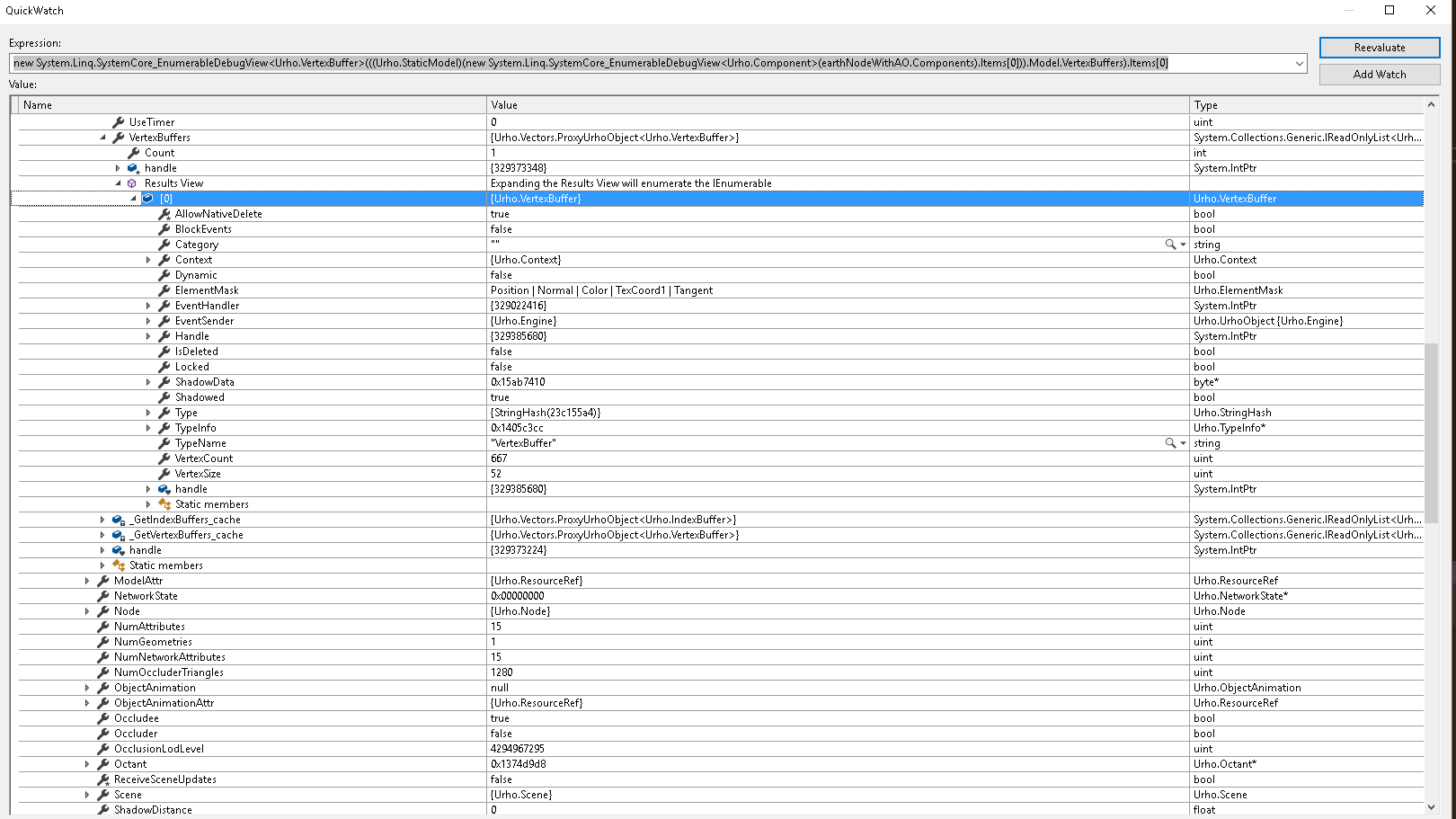Expand the _GetVertexBuffers_cache field
This screenshot has height=819, width=1456.
click(102, 535)
